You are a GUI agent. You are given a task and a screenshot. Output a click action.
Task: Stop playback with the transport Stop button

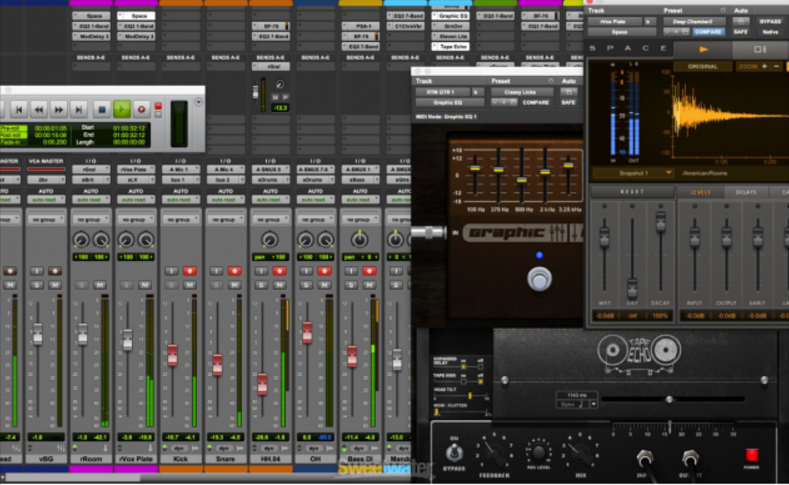[x=102, y=109]
